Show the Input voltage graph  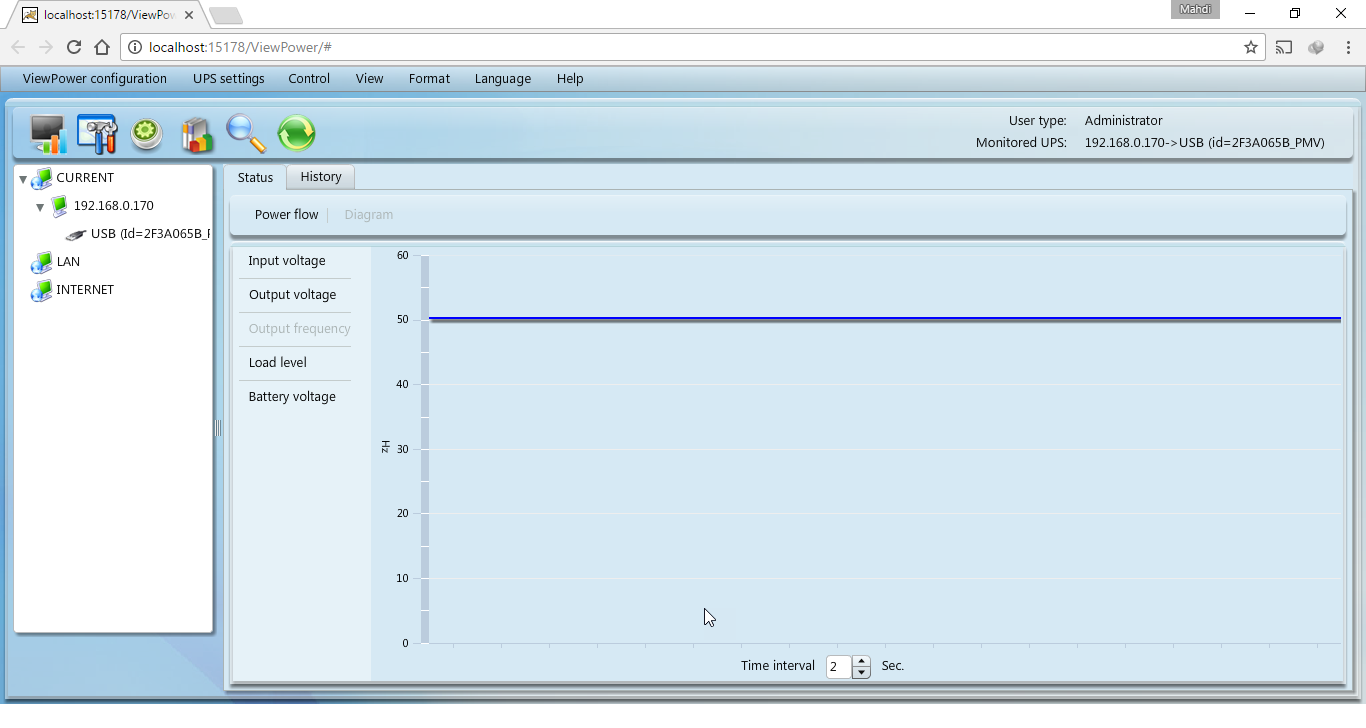tap(287, 261)
